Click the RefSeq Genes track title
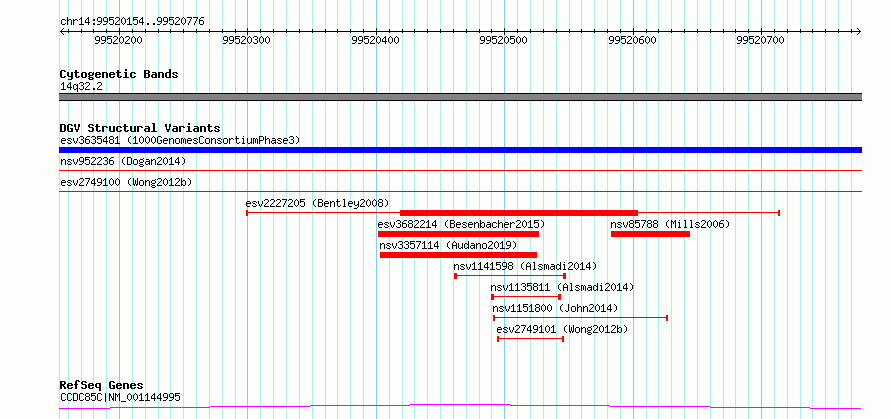 (x=102, y=386)
